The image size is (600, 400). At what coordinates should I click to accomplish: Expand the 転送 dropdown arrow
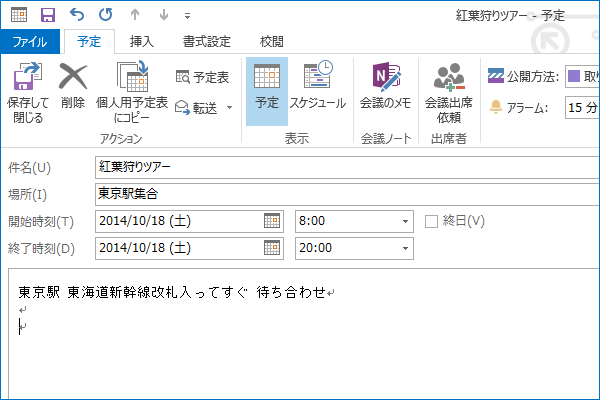[229, 108]
